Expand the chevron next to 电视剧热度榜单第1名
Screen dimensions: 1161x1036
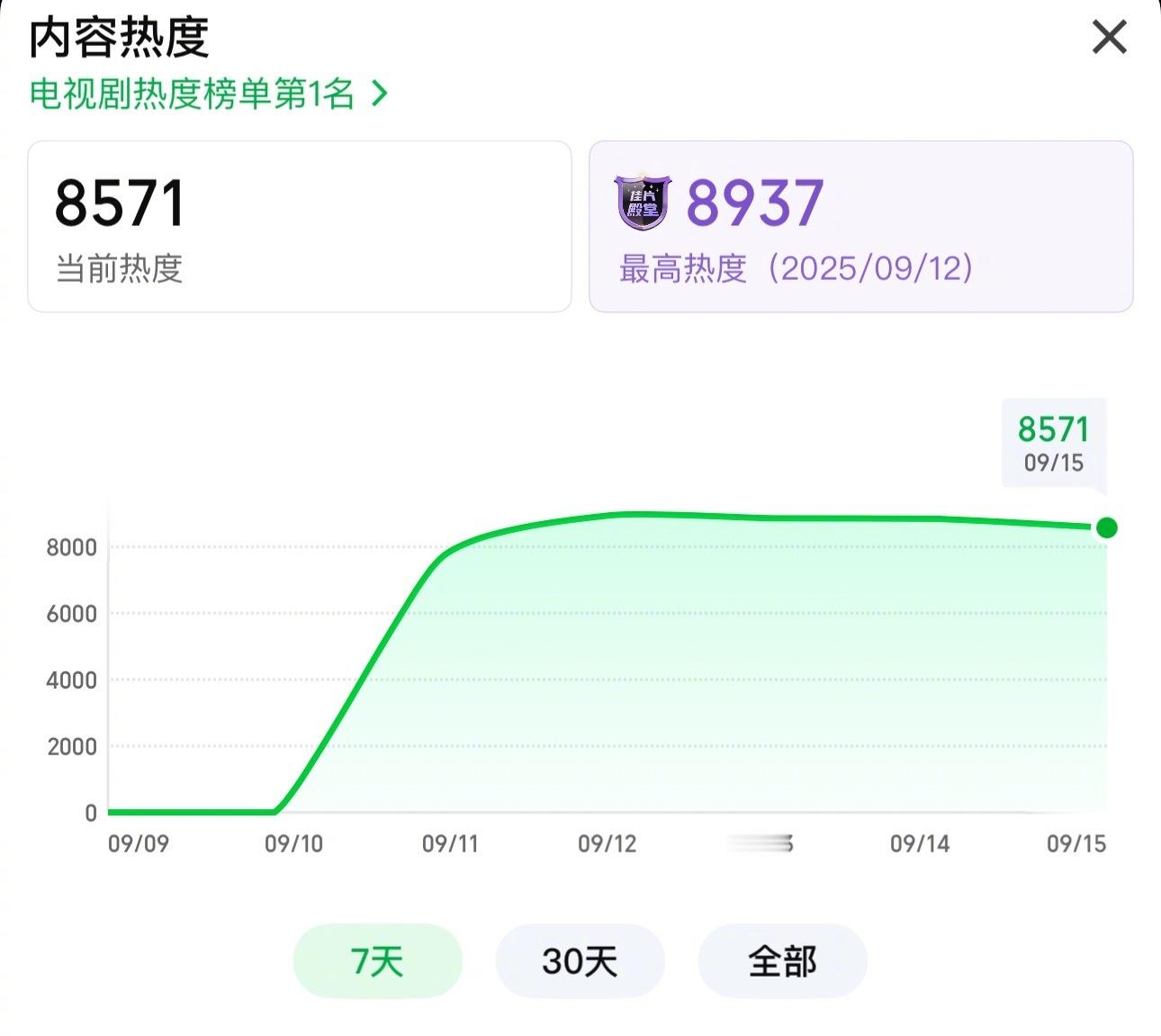(379, 94)
